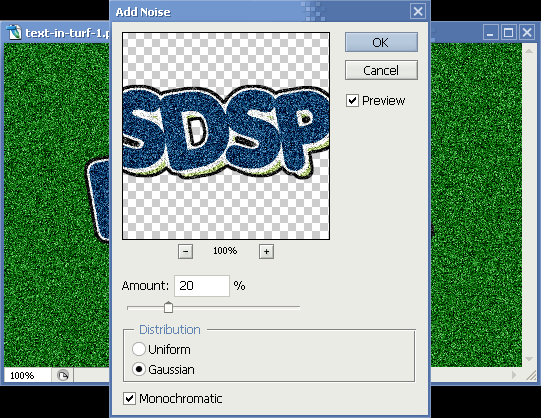
Task: Select Gaussian distribution
Action: tap(138, 369)
